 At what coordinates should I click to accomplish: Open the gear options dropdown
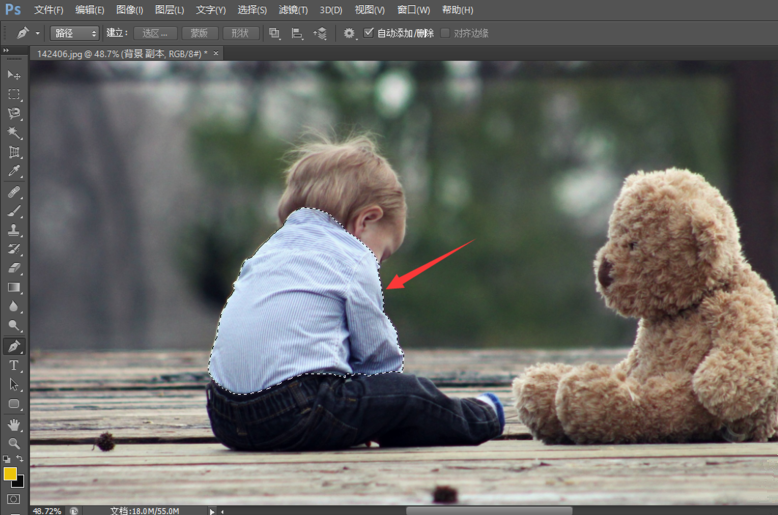coord(350,33)
